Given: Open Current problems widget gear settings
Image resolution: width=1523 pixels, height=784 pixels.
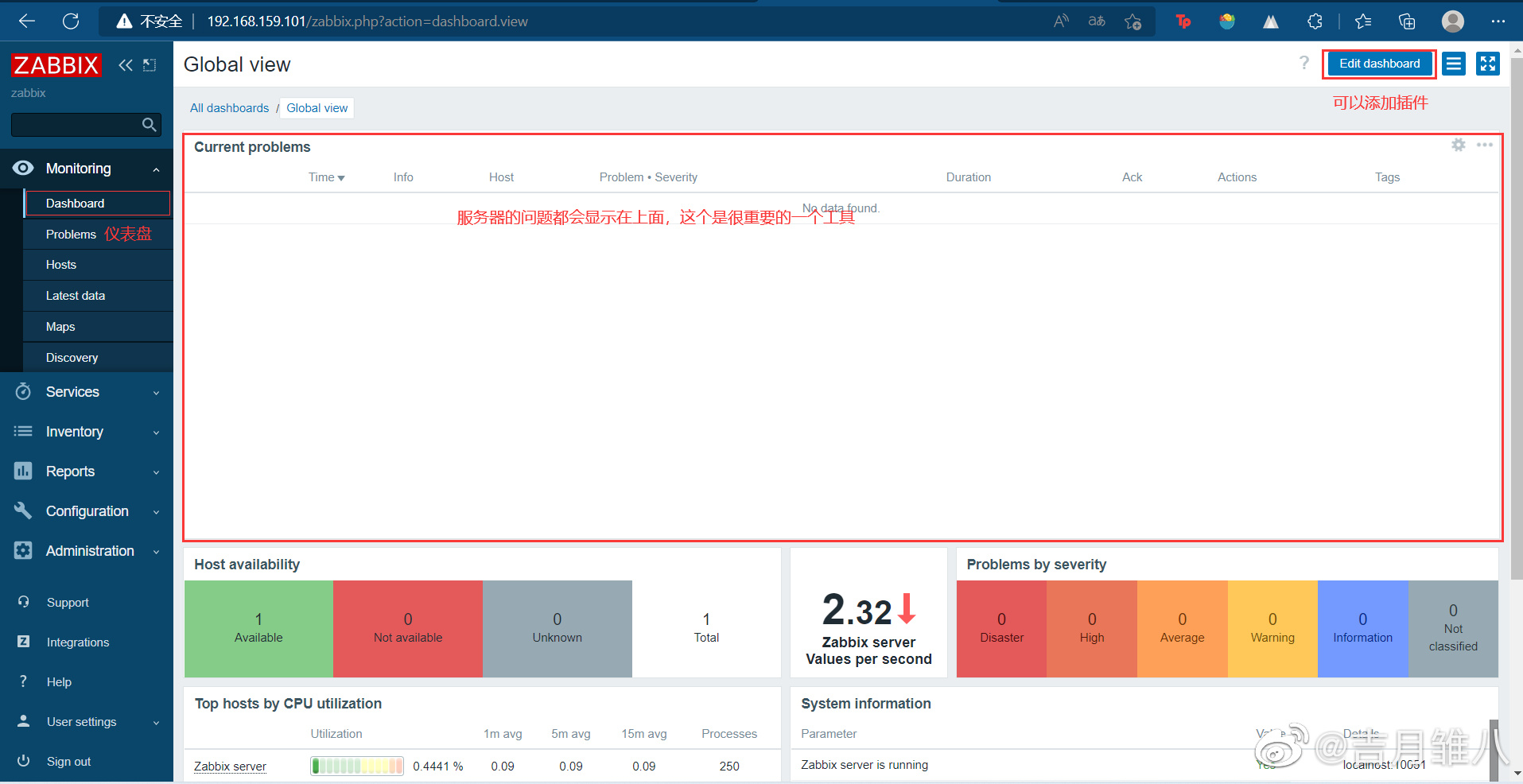Looking at the screenshot, I should pos(1459,145).
